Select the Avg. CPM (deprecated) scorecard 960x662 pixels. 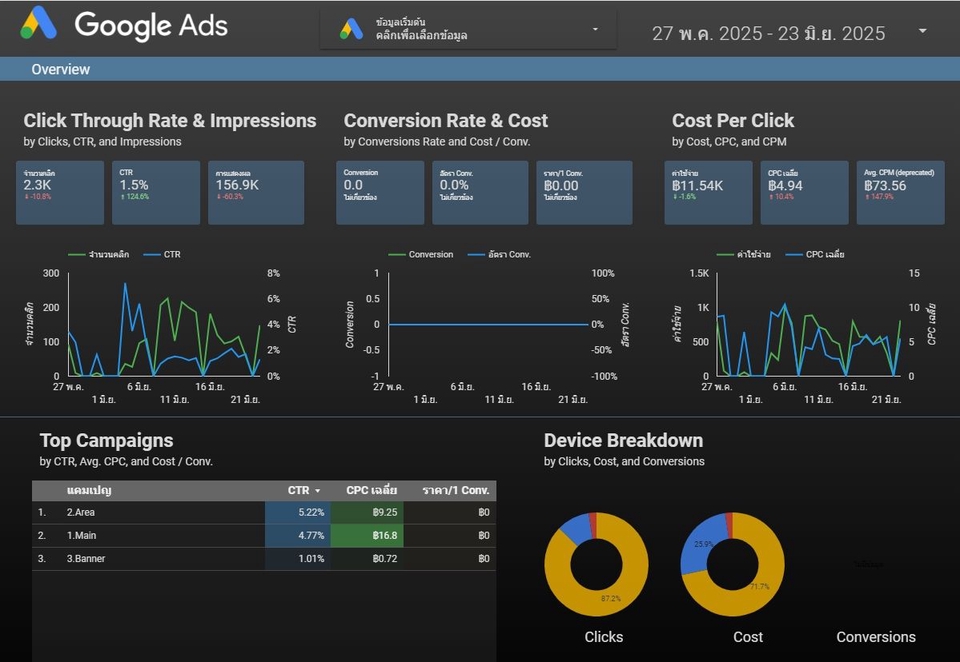click(x=900, y=192)
